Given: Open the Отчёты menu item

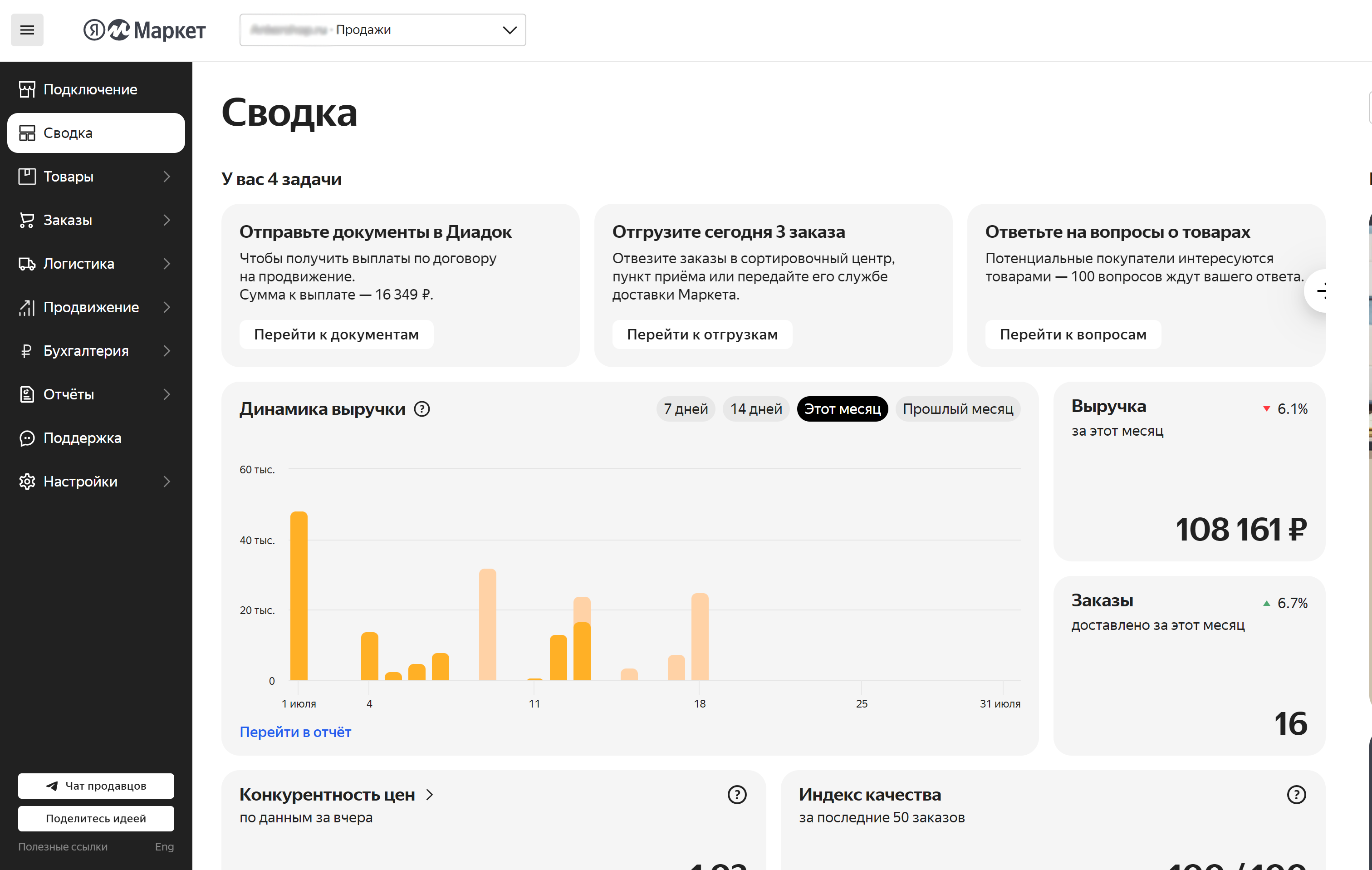Looking at the screenshot, I should 96,394.
